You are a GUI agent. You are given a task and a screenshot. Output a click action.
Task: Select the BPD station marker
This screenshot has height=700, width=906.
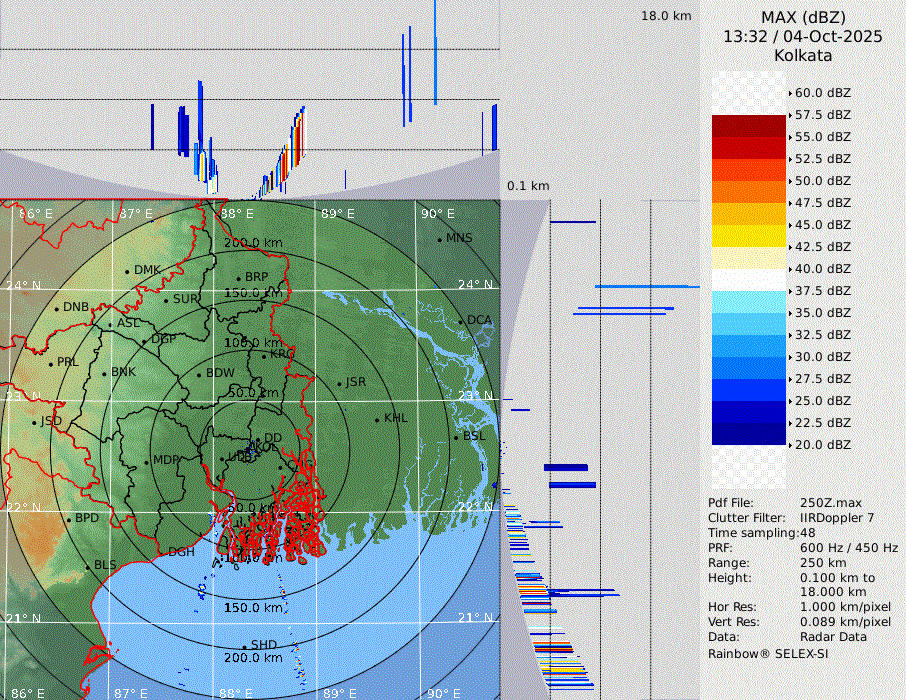pyautogui.click(x=68, y=519)
